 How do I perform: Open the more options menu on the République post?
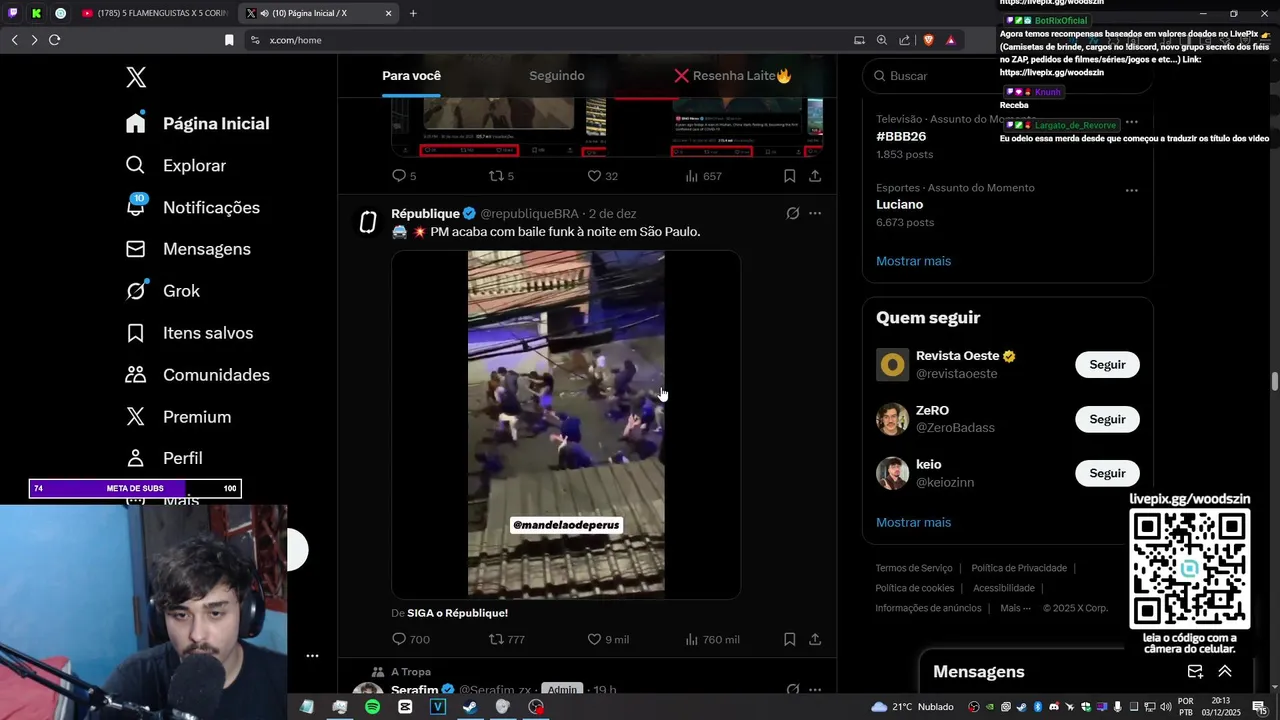click(x=815, y=213)
